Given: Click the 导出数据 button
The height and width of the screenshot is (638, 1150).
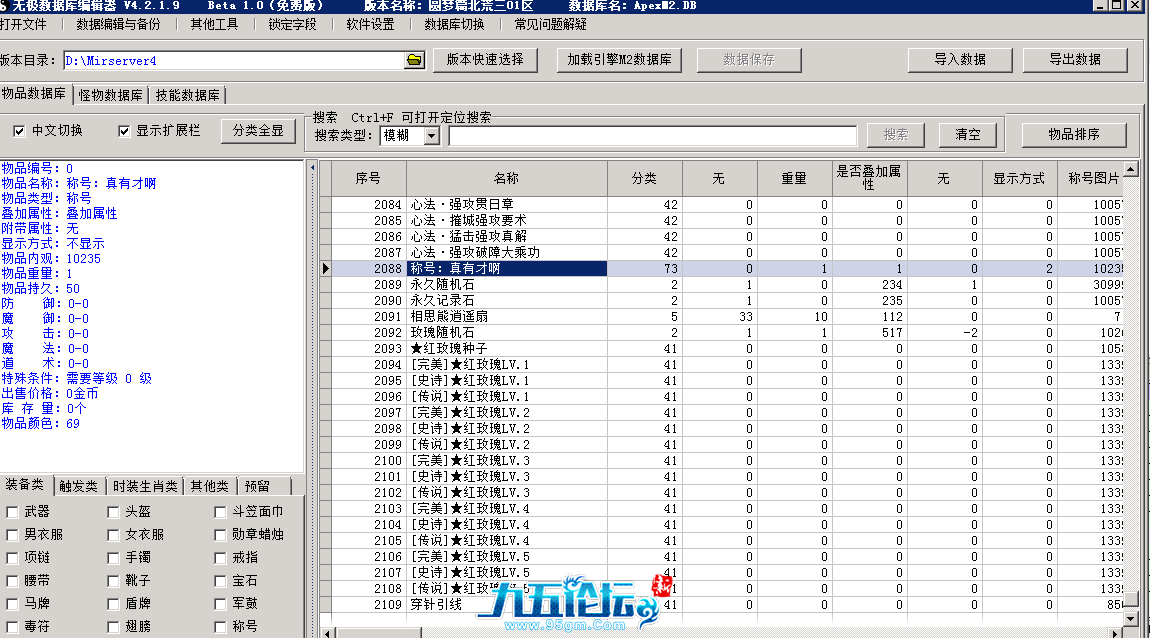Looking at the screenshot, I should [1075, 60].
